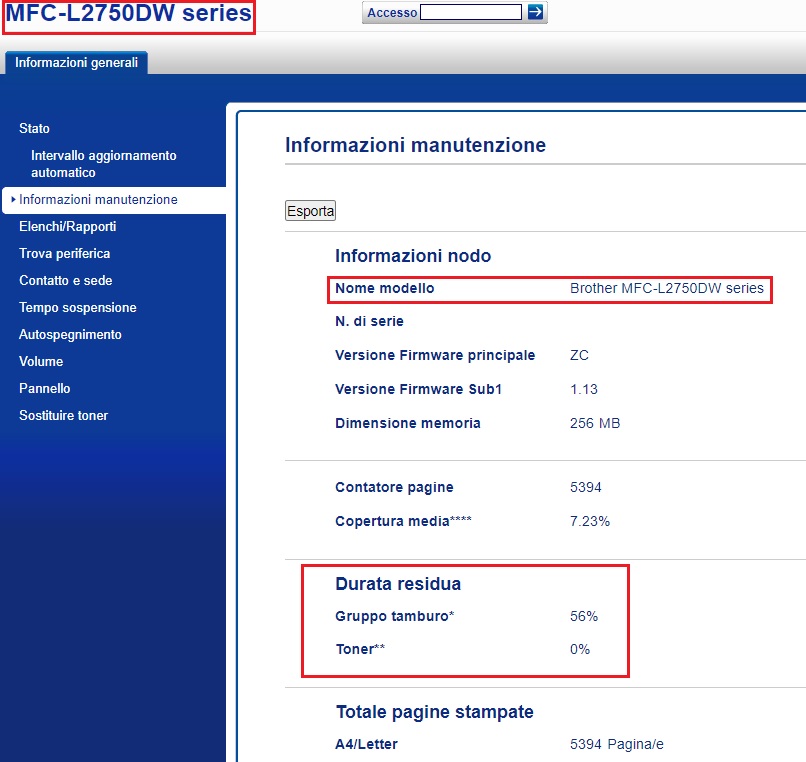Go to Pannello settings
This screenshot has width=806, height=762.
(45, 389)
